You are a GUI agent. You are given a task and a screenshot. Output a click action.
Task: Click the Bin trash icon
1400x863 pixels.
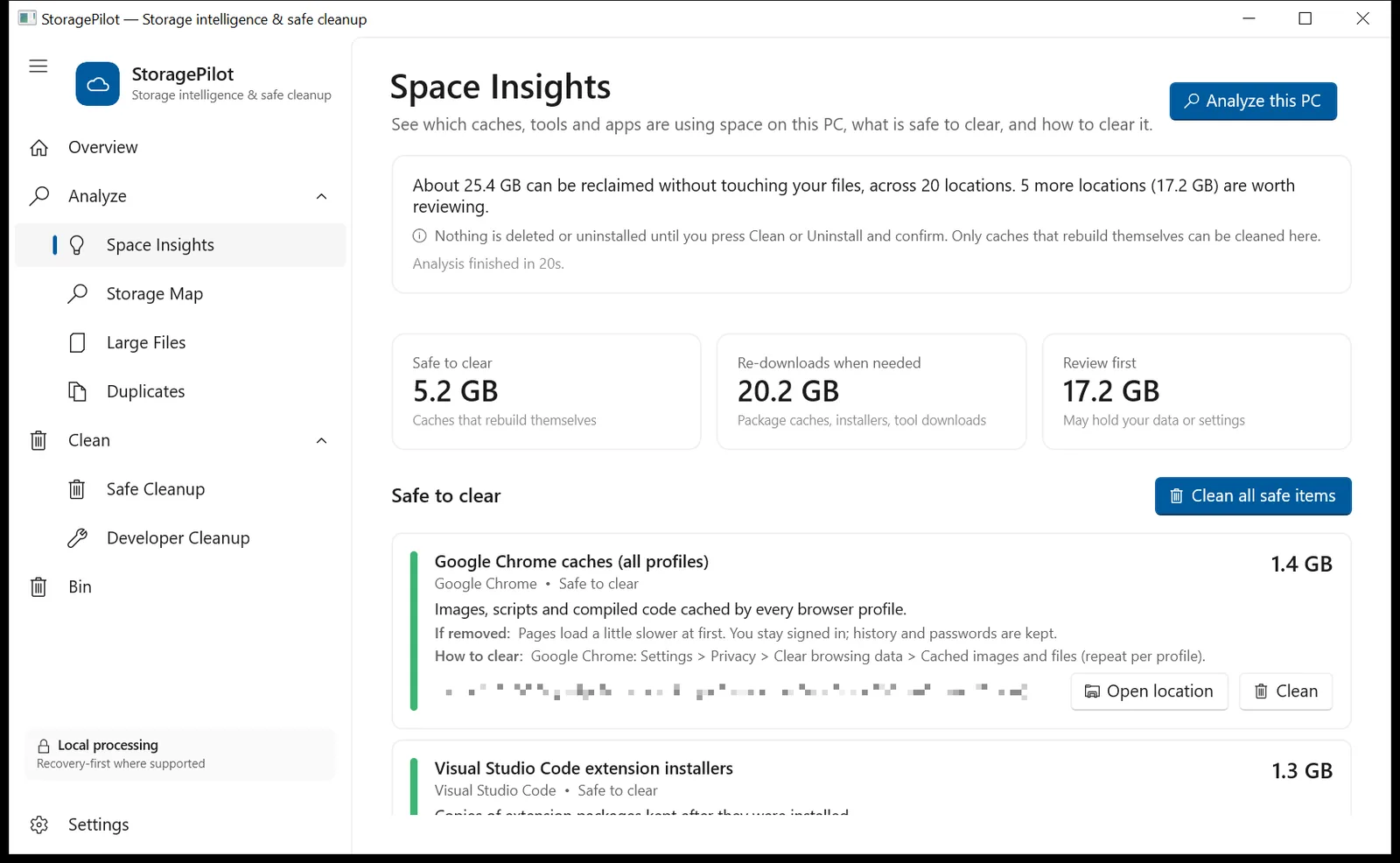coord(38,587)
